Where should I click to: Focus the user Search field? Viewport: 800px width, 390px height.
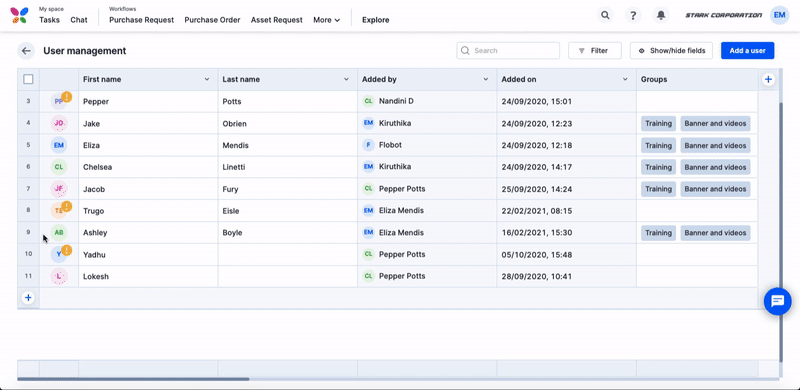point(508,51)
